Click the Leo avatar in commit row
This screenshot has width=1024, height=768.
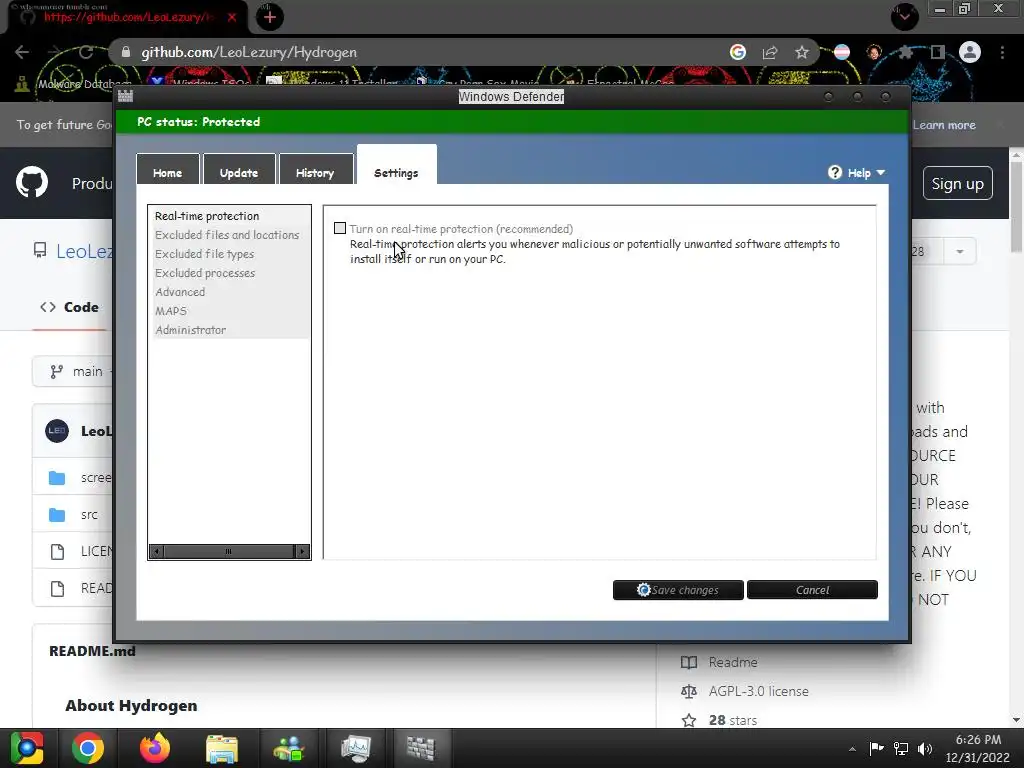[x=57, y=431]
